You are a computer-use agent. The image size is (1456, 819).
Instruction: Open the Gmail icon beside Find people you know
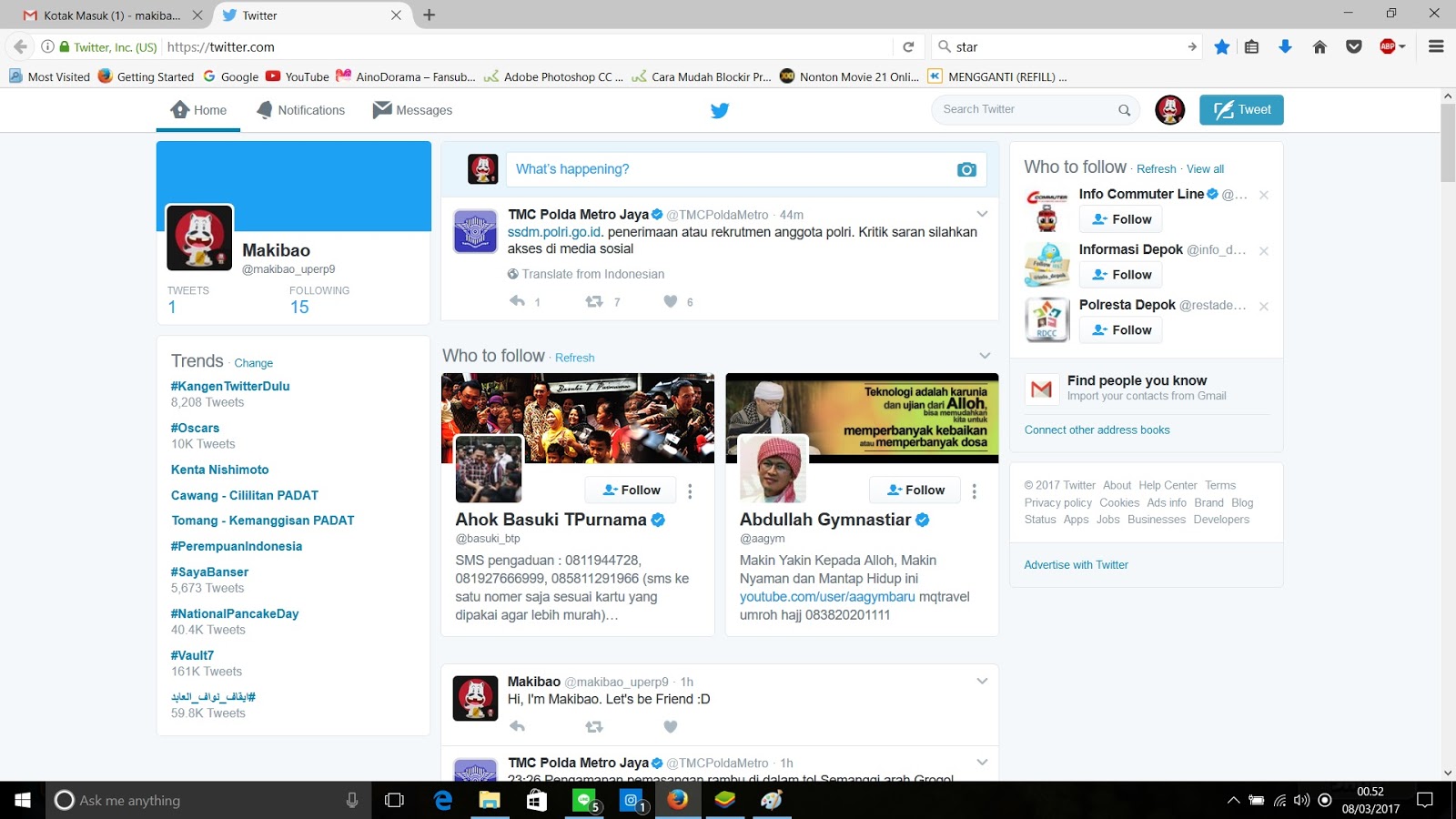(1042, 389)
